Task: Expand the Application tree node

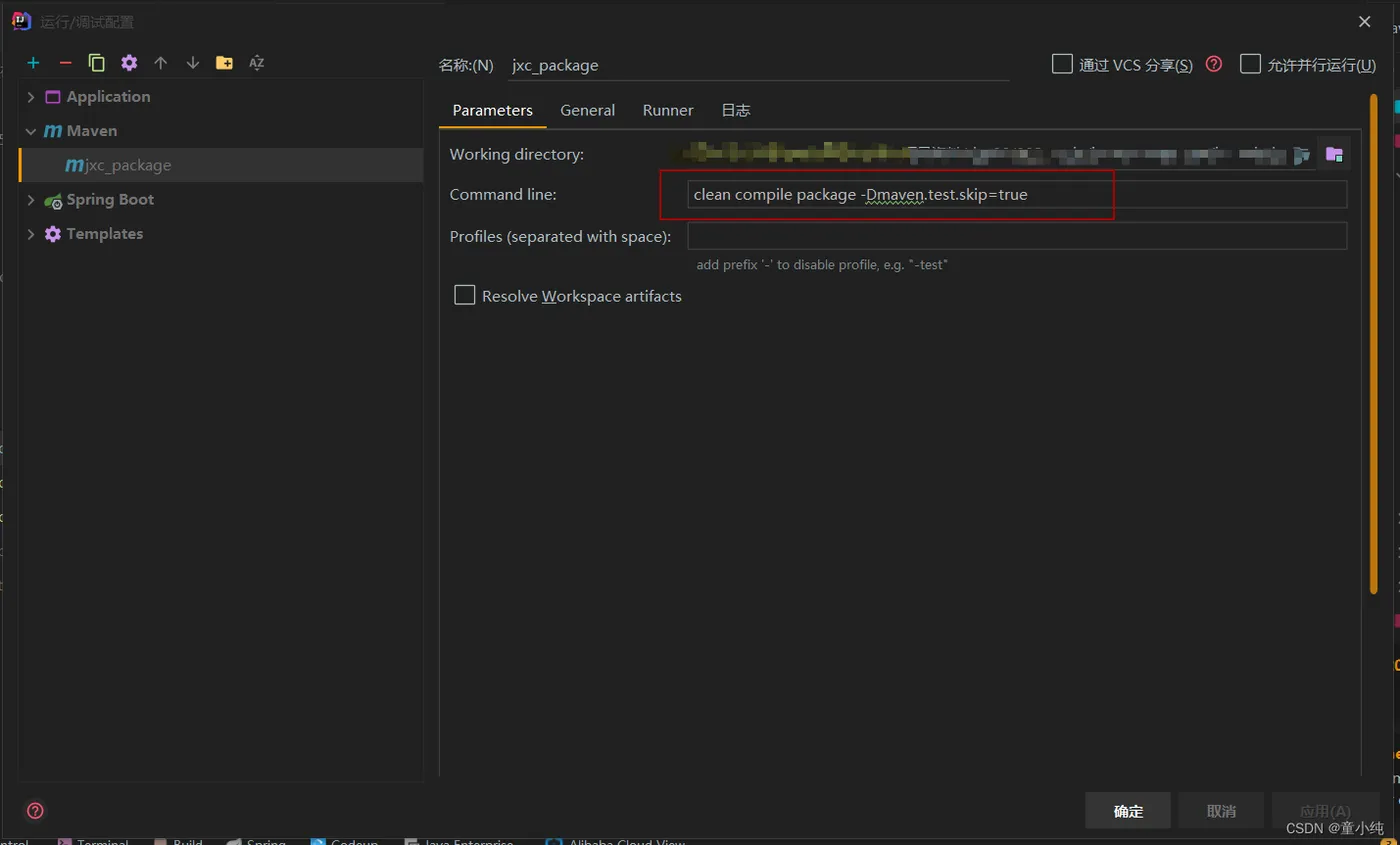Action: pos(31,97)
